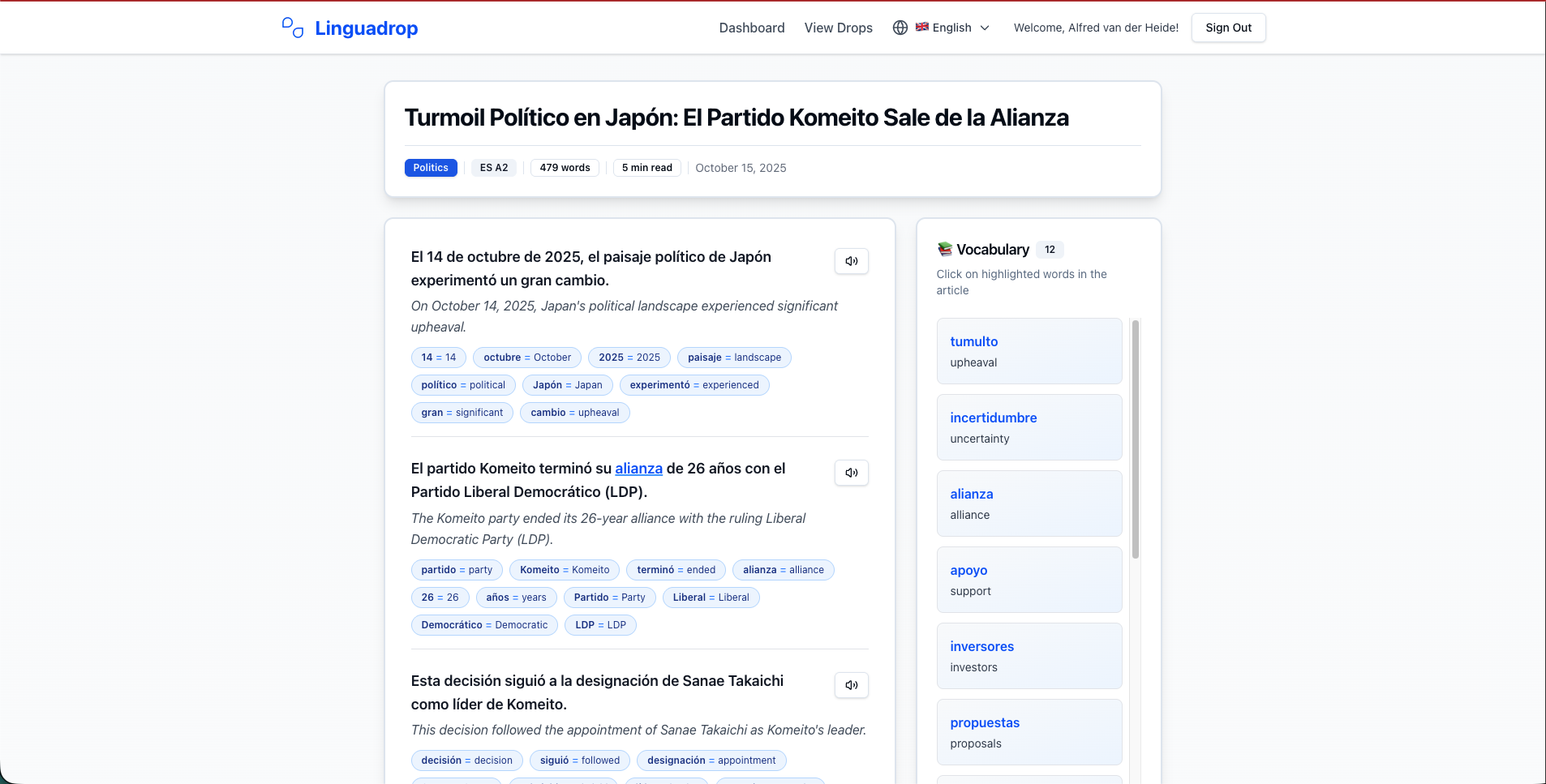Click the Democrático = Democratic chip

484,625
